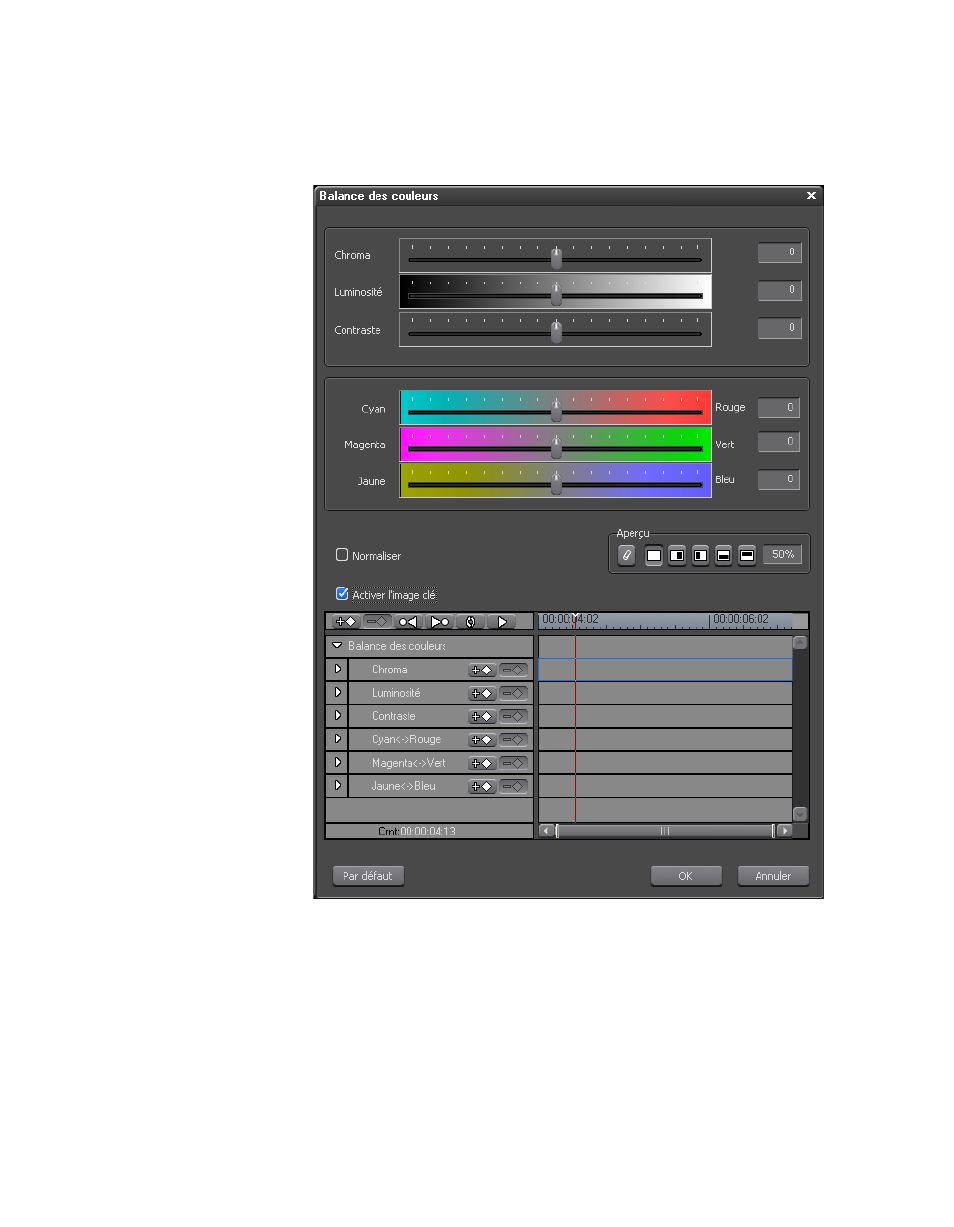Click the Luminosité slider handle
954x1227 pixels.
(557, 295)
